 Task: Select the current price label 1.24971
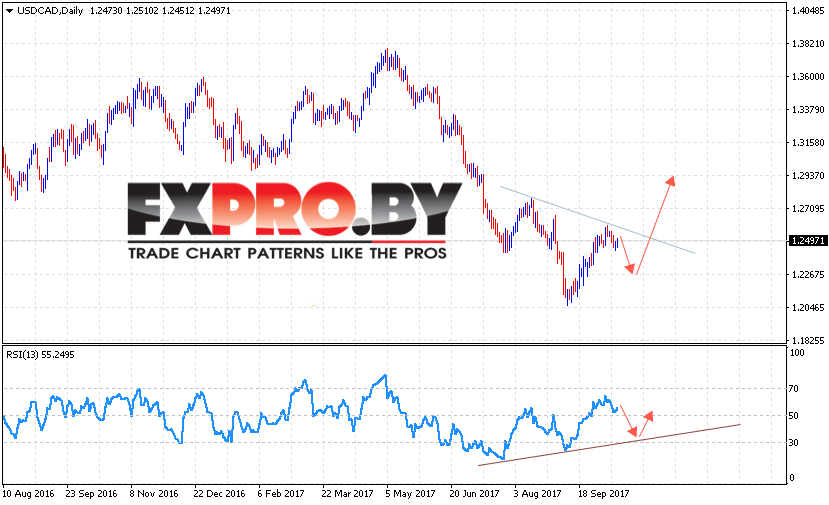click(x=807, y=241)
